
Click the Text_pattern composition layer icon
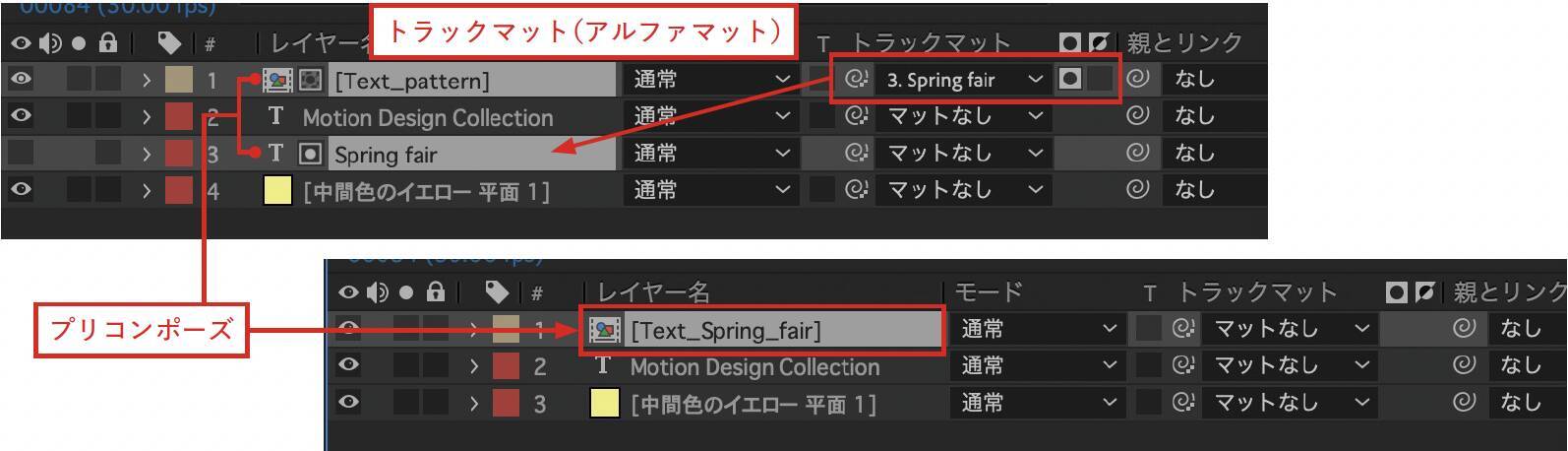point(277,80)
